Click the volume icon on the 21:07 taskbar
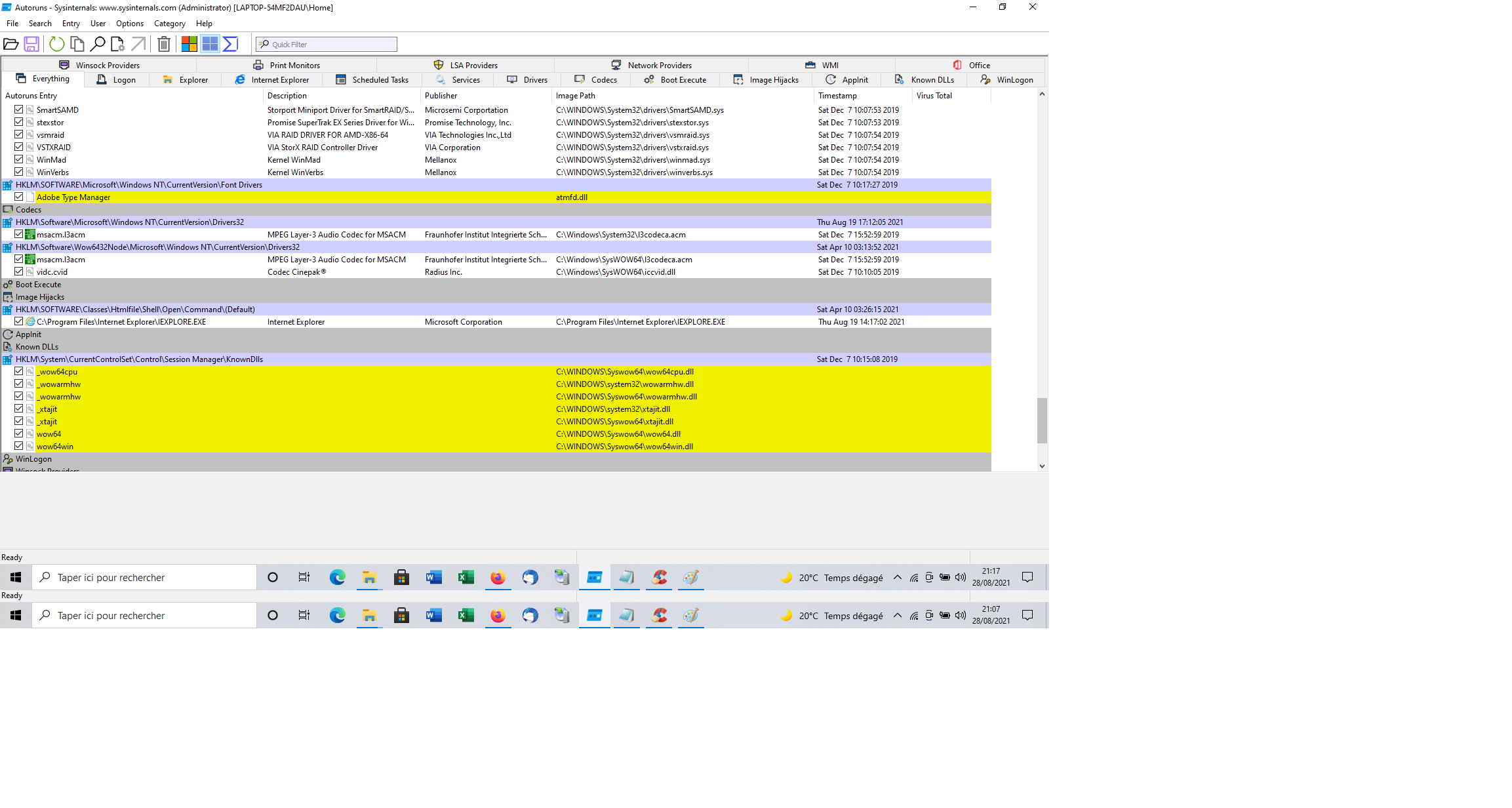Viewport: 1512px width, 808px height. click(x=961, y=615)
